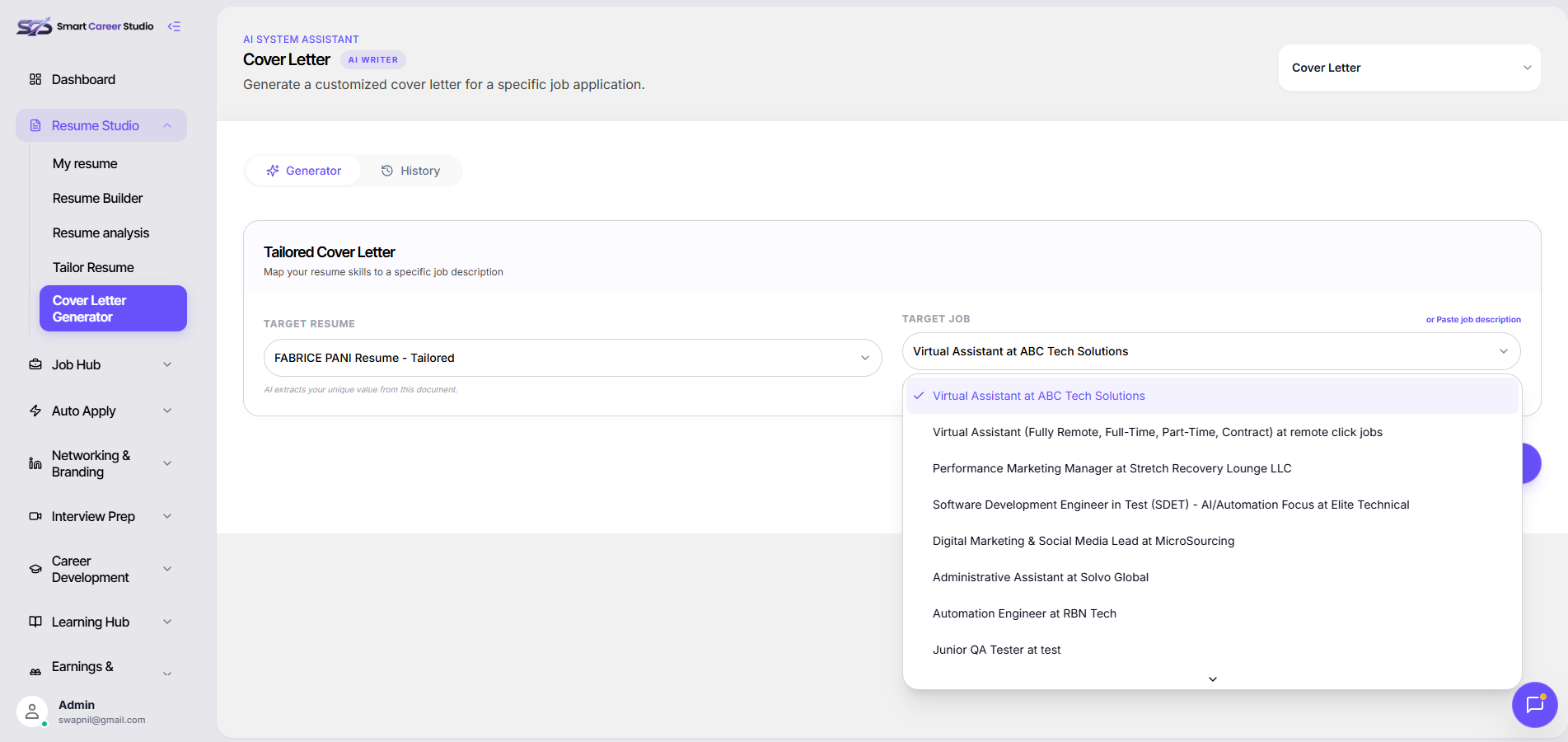The image size is (1568, 742).
Task: Expand the Networking & Branding menu
Action: point(167,463)
